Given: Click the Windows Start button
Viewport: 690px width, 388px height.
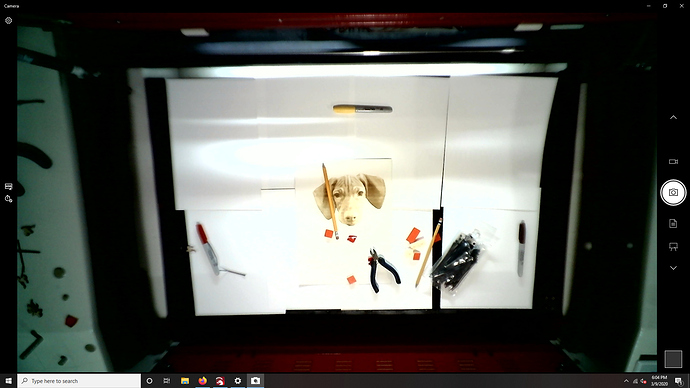Looking at the screenshot, I should coord(8,381).
